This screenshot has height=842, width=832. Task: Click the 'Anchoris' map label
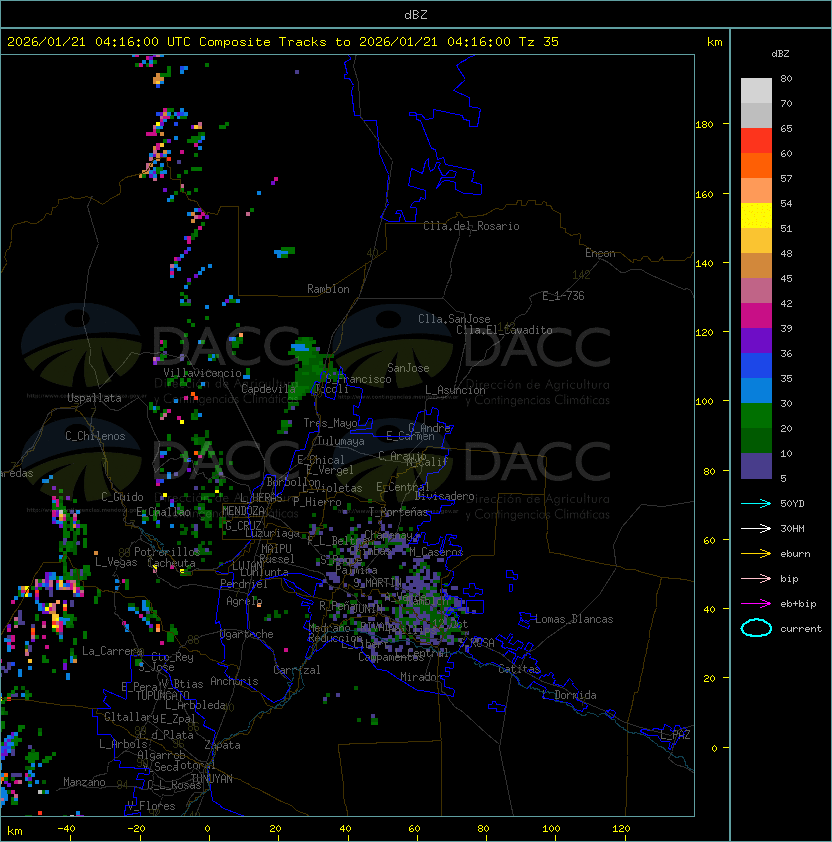234,681
